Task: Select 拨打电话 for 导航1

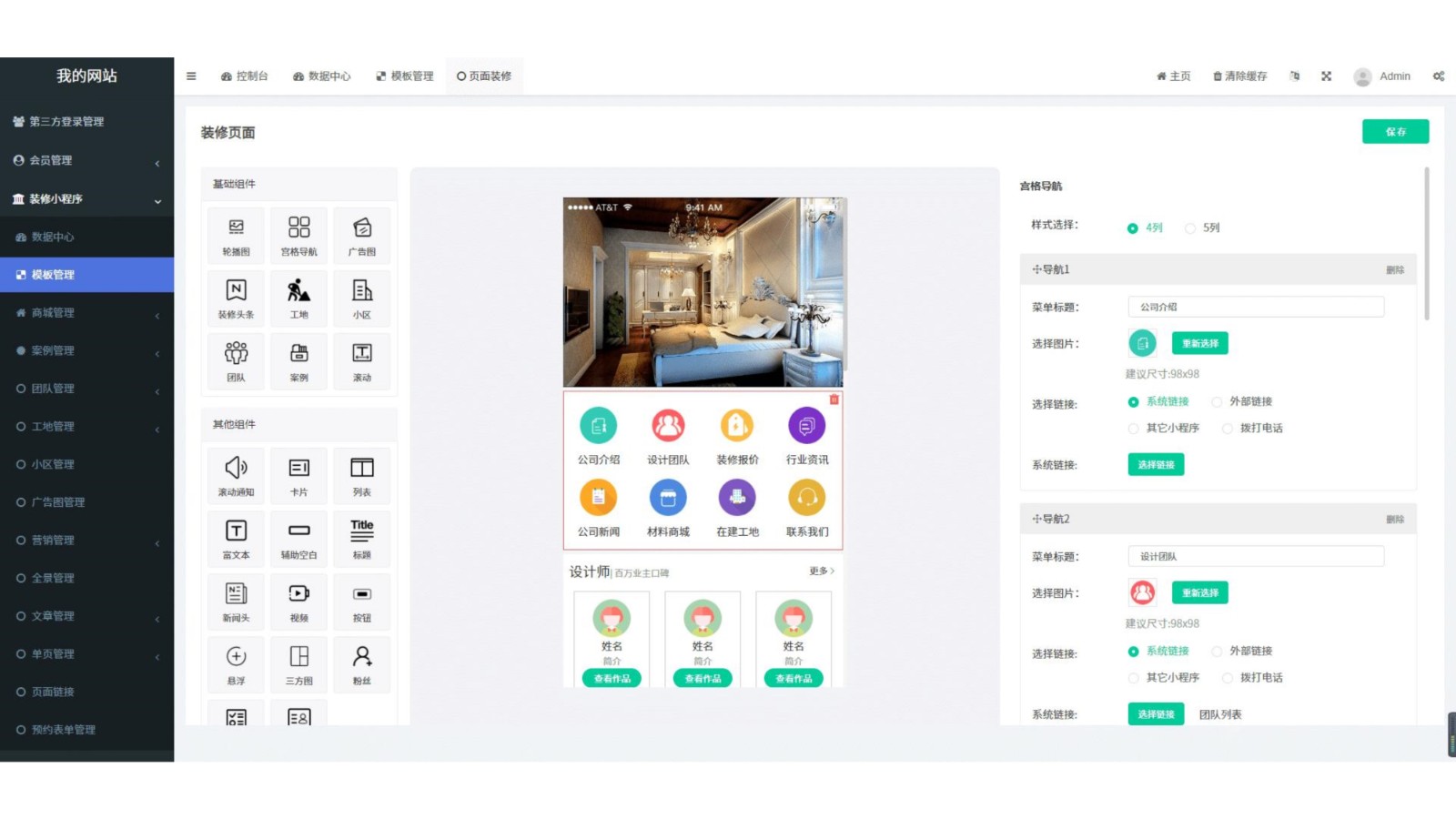Action: [1253, 429]
